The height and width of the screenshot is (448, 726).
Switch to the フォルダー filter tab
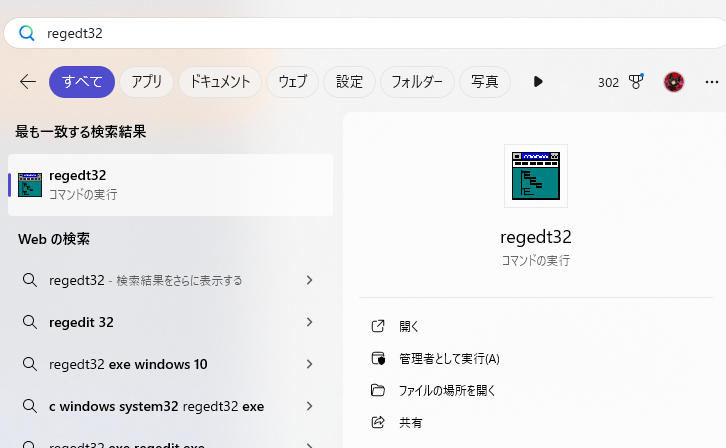pos(417,82)
